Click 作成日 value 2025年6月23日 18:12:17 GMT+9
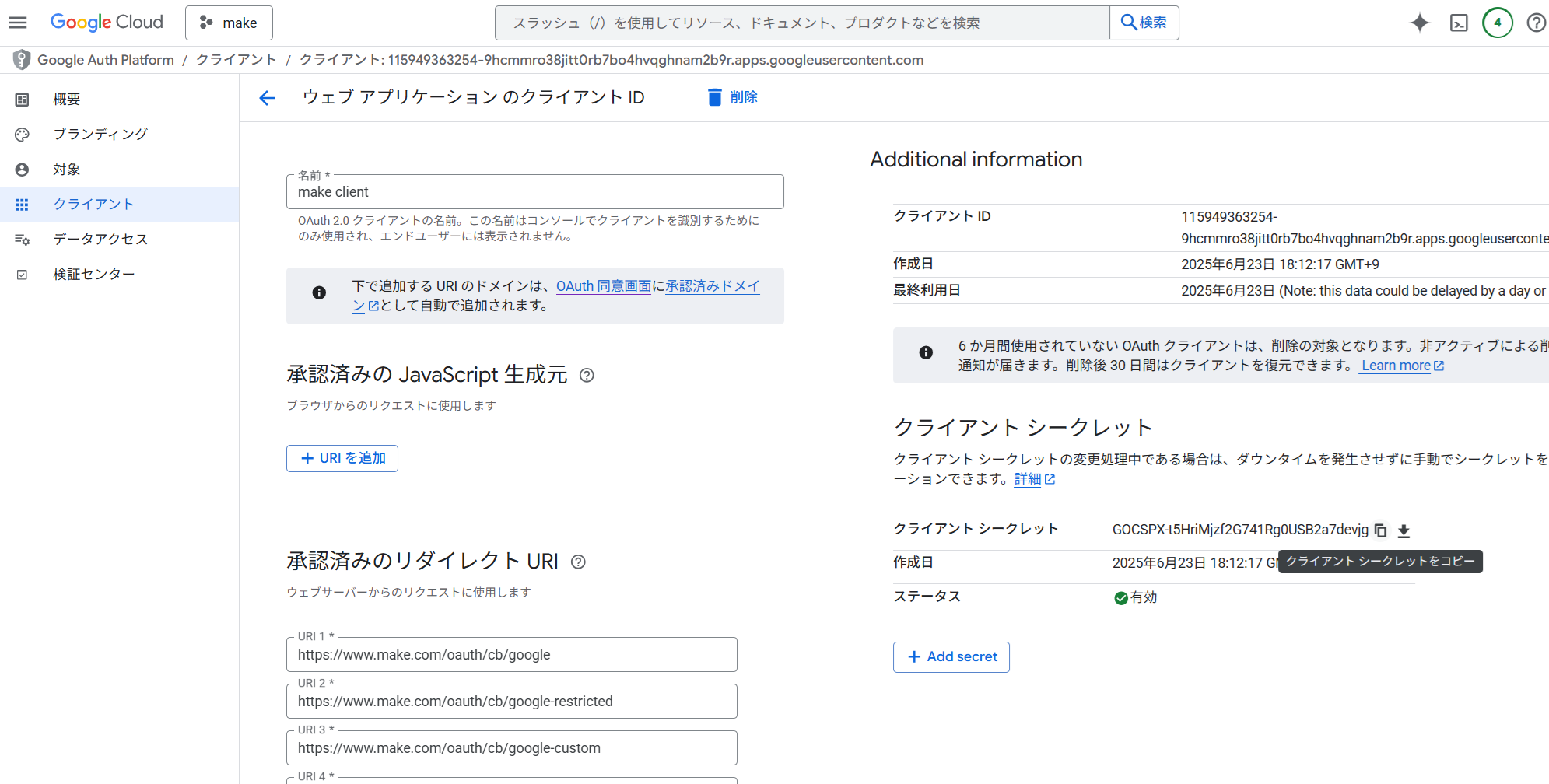The width and height of the screenshot is (1549, 784). pyautogui.click(x=1280, y=264)
